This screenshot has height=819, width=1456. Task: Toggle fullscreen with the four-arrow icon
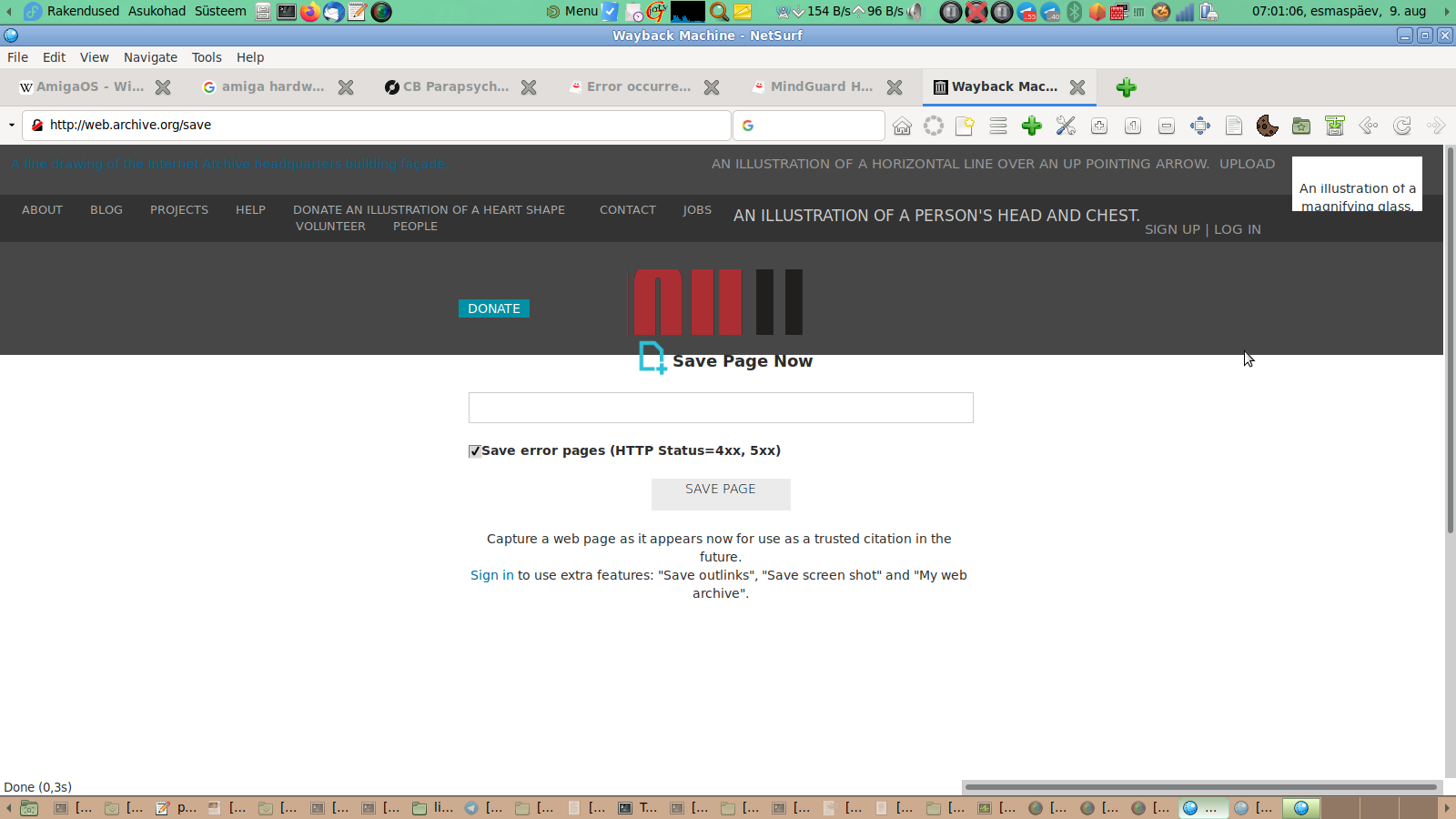(1200, 126)
